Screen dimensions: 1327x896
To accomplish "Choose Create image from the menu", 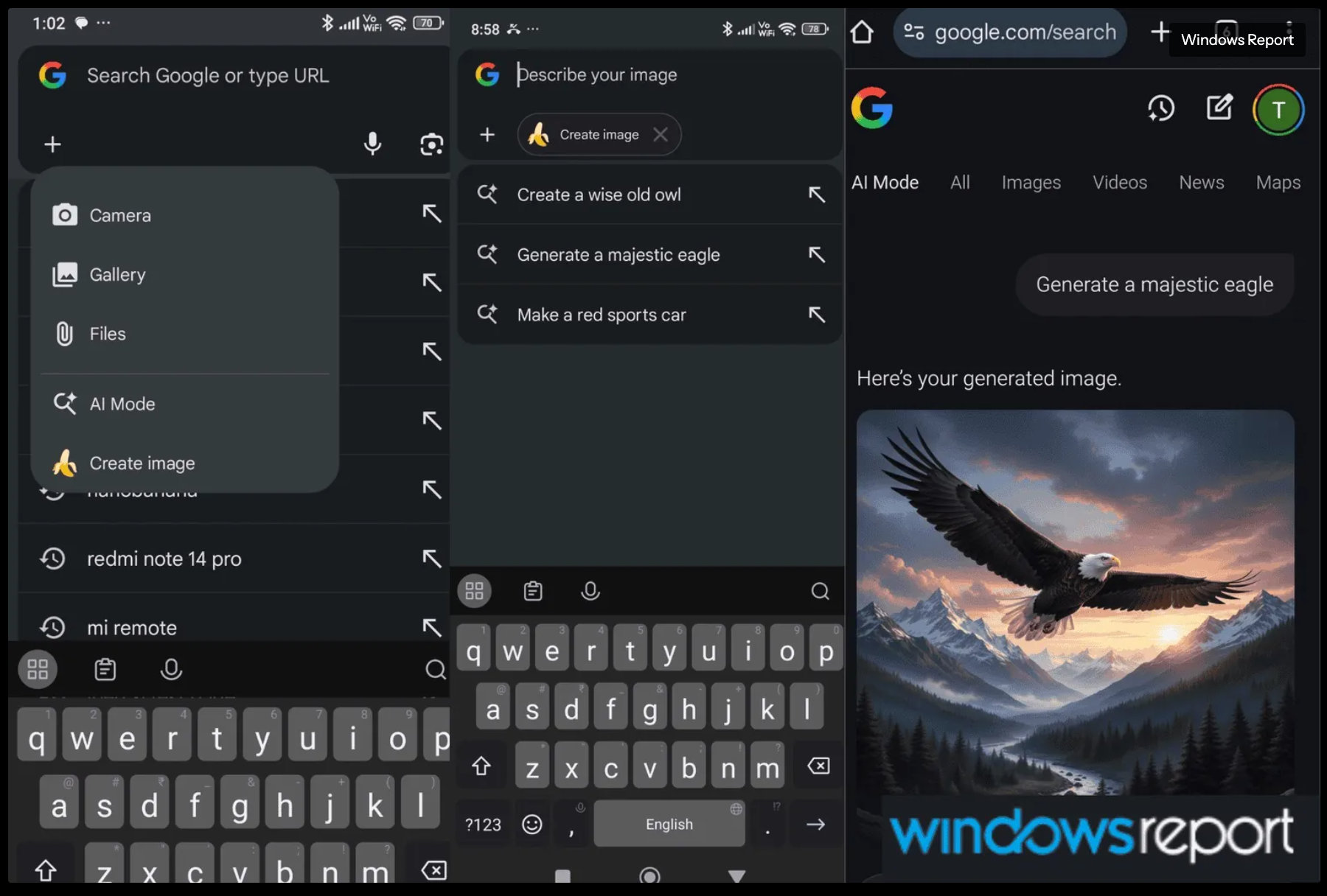I will [142, 463].
